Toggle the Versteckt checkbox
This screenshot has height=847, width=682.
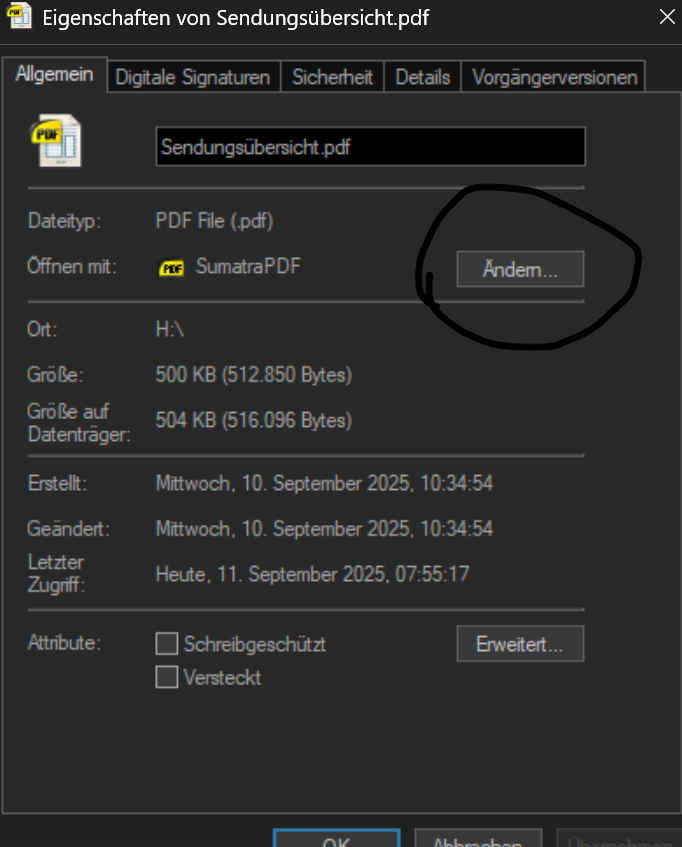tap(167, 677)
